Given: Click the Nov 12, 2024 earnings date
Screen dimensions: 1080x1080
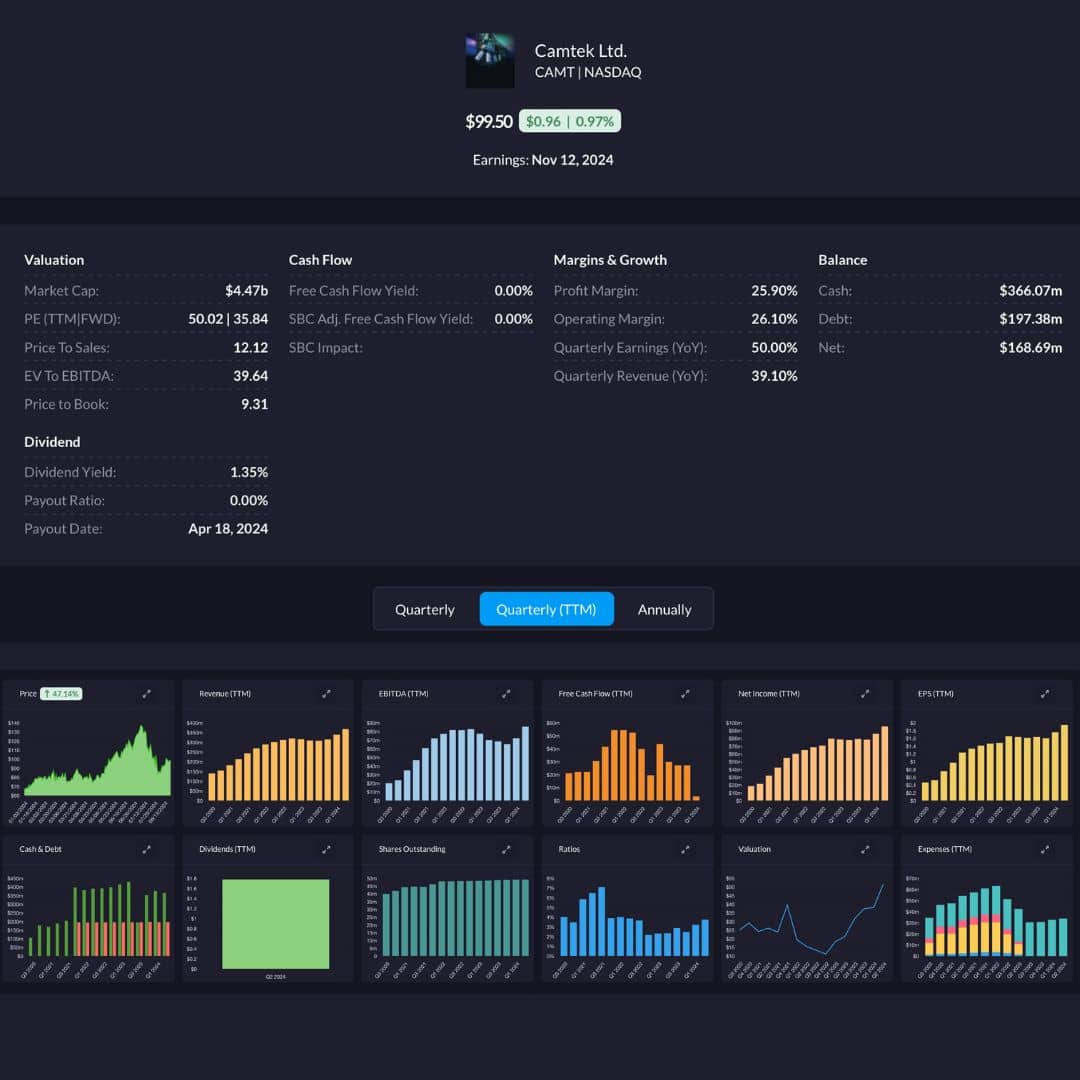Looking at the screenshot, I should point(572,160).
